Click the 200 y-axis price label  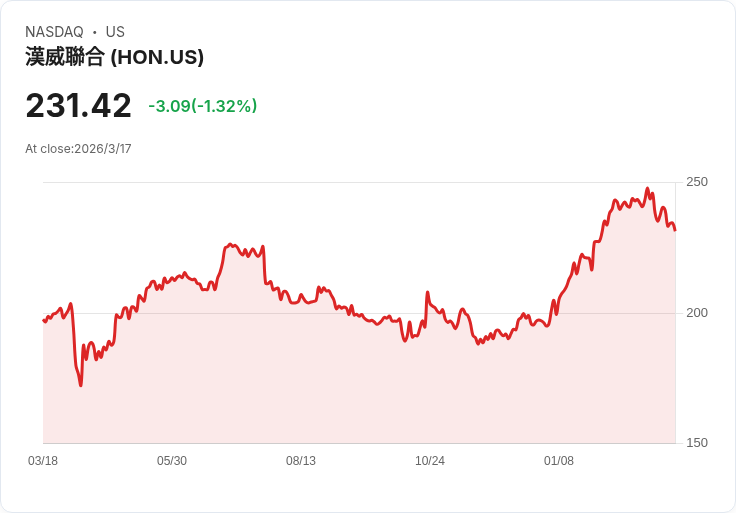point(697,313)
